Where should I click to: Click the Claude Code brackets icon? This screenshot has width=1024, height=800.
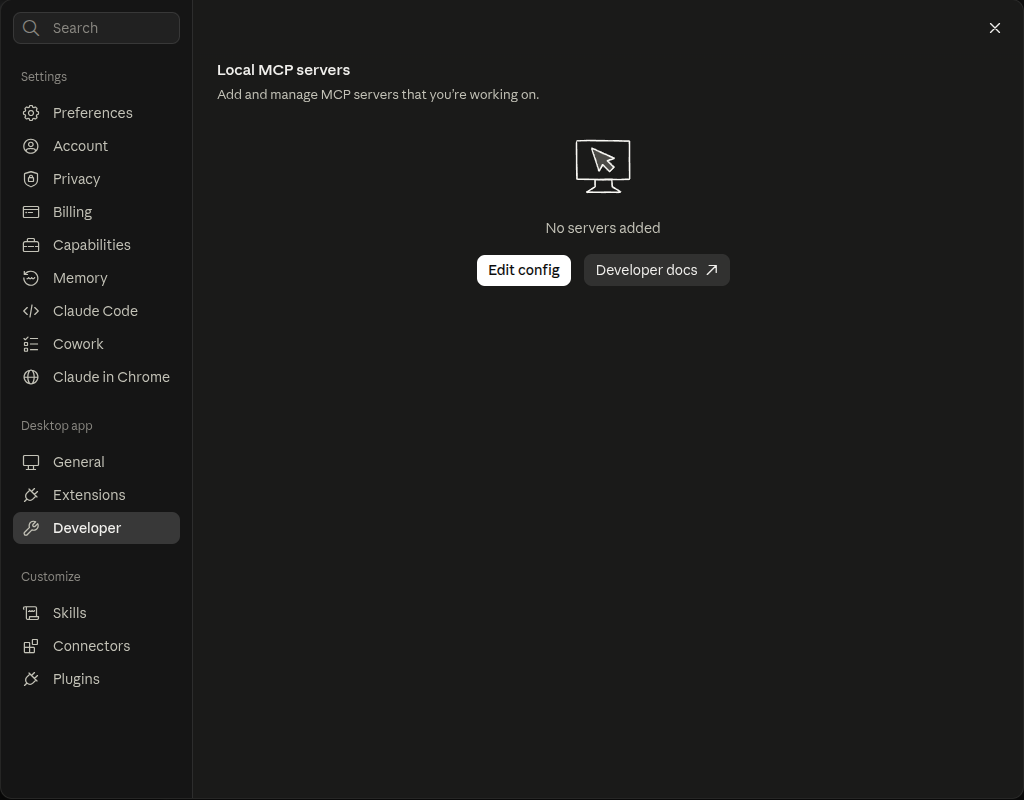pos(31,311)
